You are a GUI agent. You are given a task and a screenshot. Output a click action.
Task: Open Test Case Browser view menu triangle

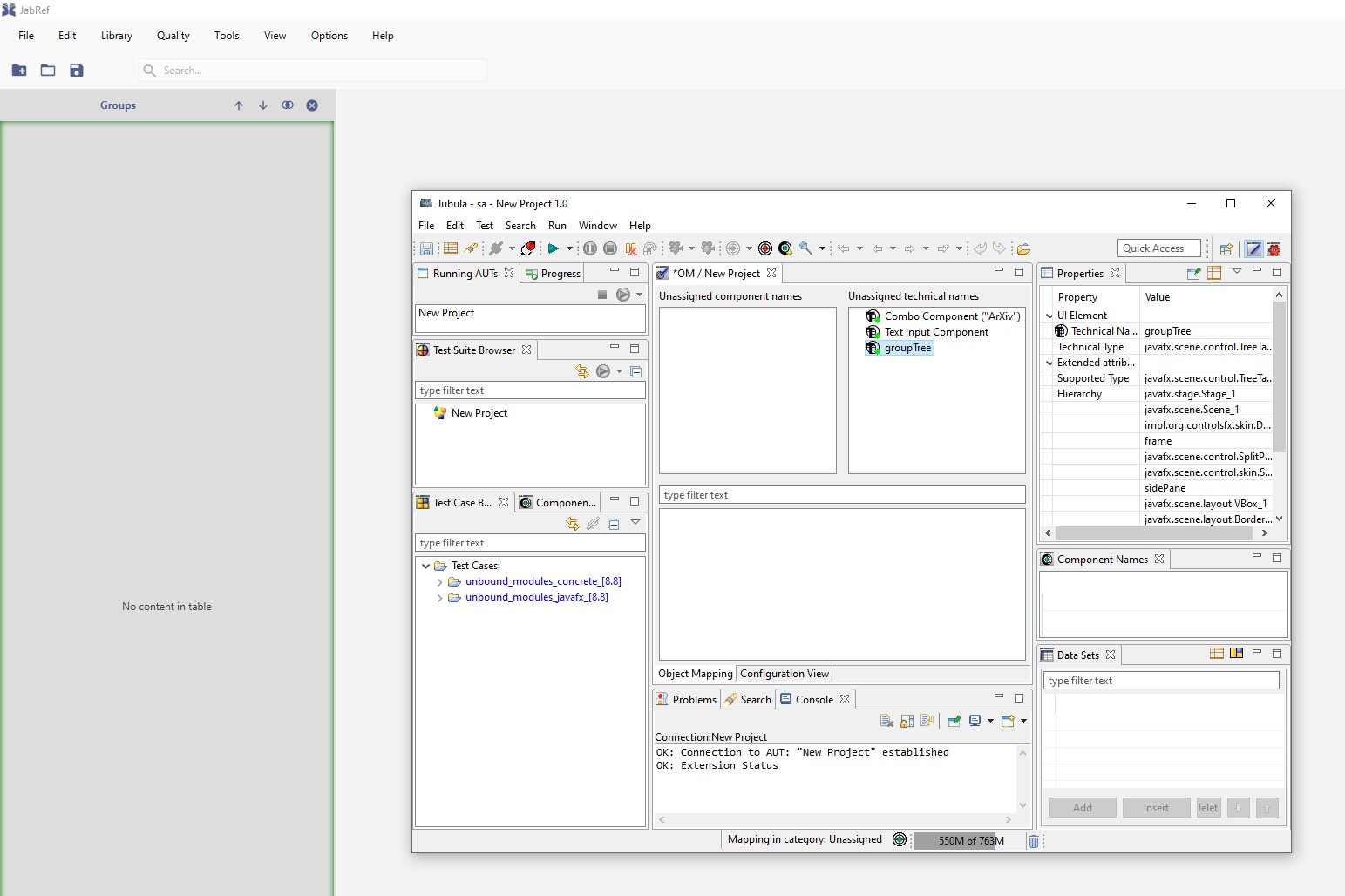coord(635,522)
